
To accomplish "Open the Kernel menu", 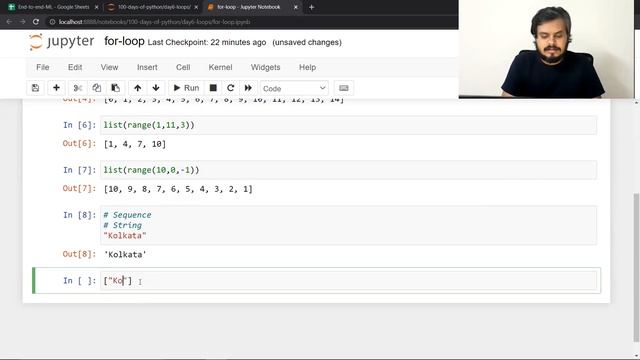I will (x=220, y=67).
